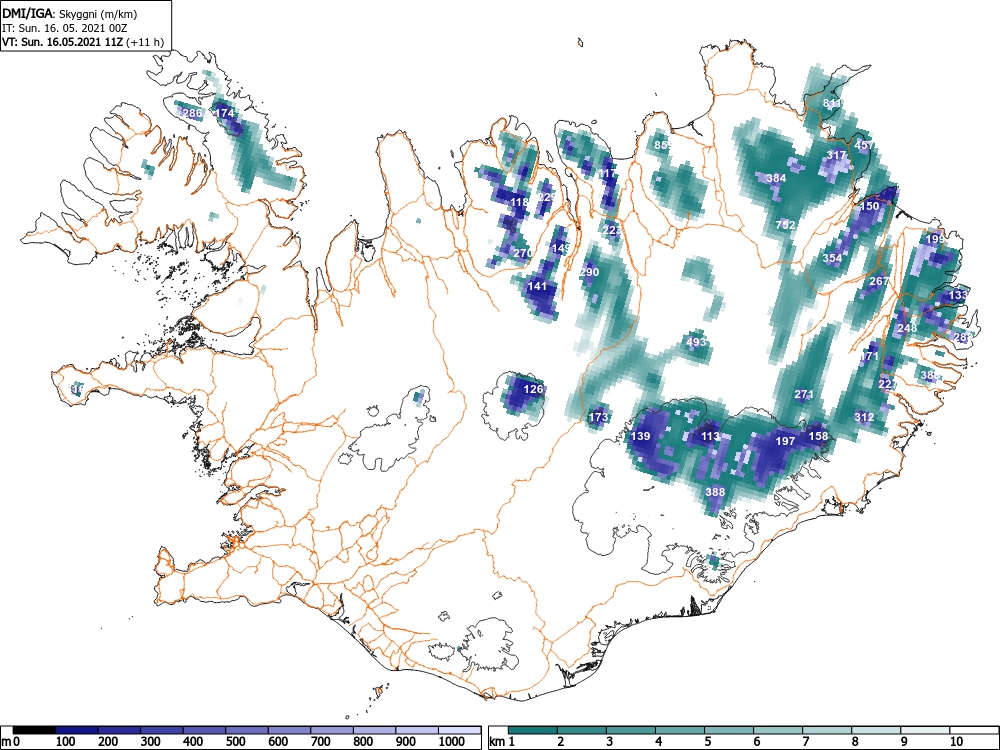Image resolution: width=1000 pixels, height=750 pixels.
Task: Click the visibility value 384 on the map
Action: (x=776, y=179)
